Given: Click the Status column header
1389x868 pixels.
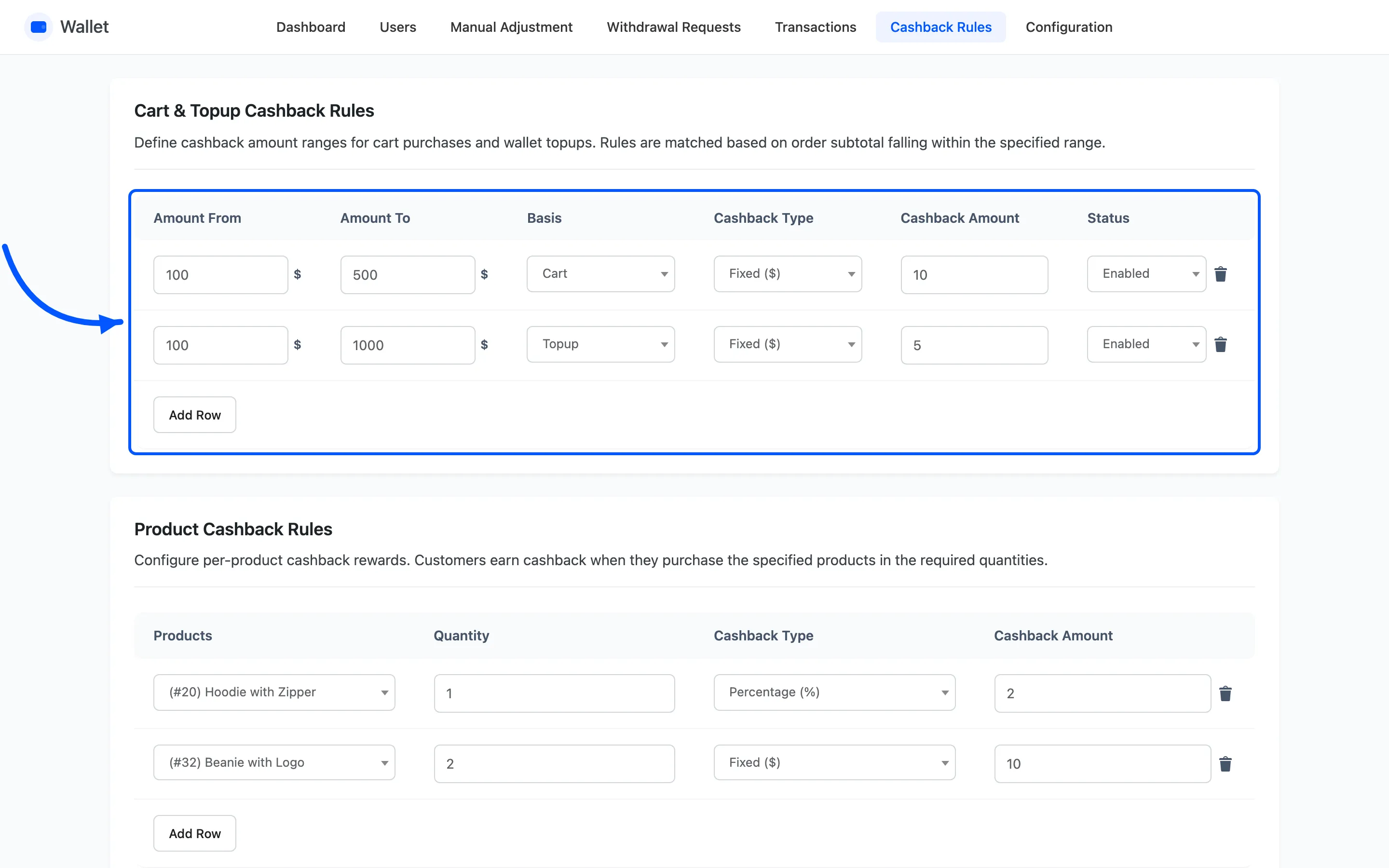Looking at the screenshot, I should click(x=1108, y=218).
